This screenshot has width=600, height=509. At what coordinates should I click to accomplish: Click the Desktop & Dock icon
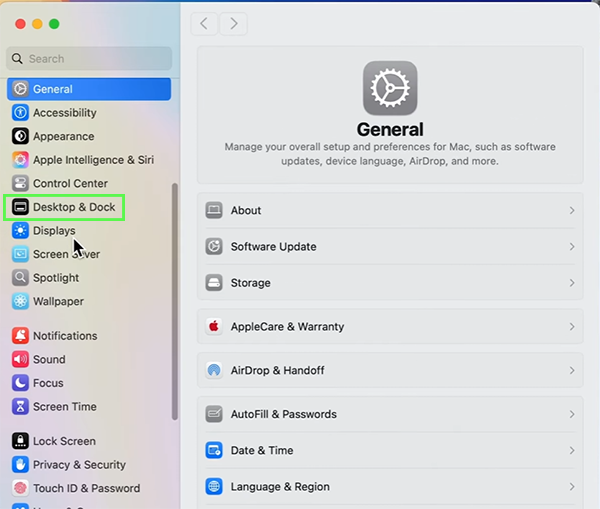[20, 207]
